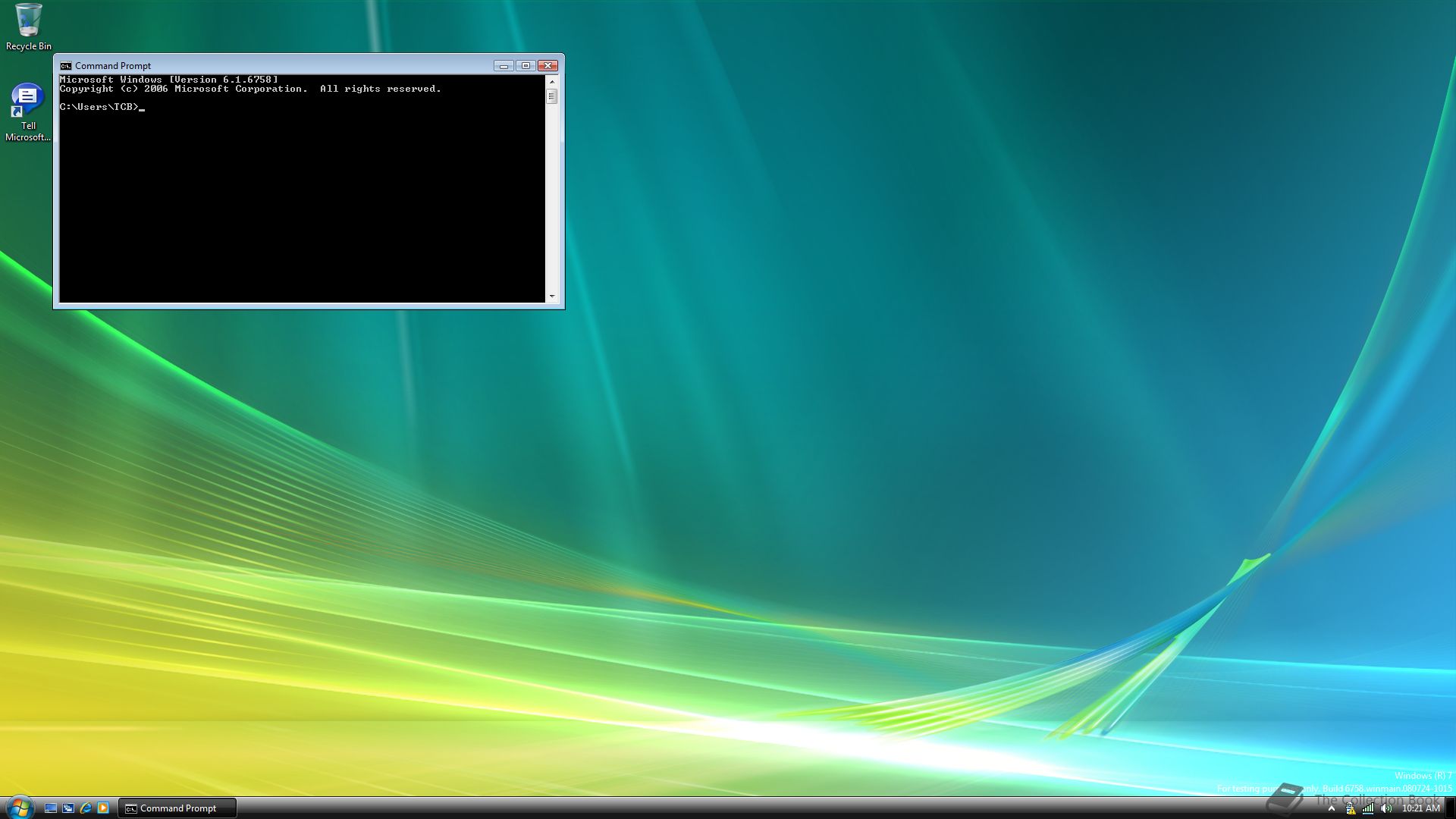Show hidden tray icons with the arrow
Image resolution: width=1456 pixels, height=819 pixels.
click(1331, 808)
